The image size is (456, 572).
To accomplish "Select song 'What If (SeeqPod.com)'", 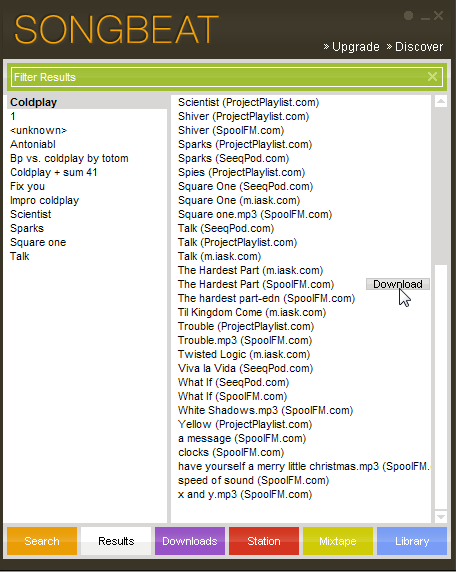I will [233, 382].
